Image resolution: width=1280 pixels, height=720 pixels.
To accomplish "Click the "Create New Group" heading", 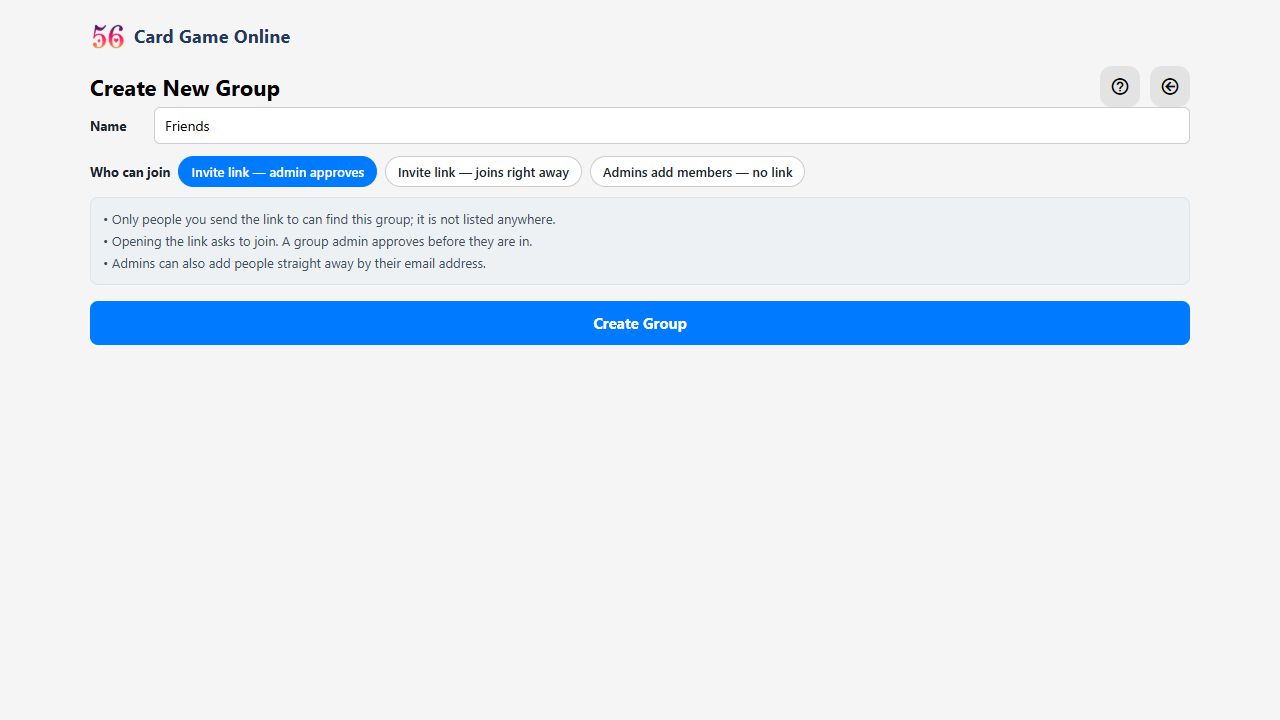I will (x=185, y=88).
